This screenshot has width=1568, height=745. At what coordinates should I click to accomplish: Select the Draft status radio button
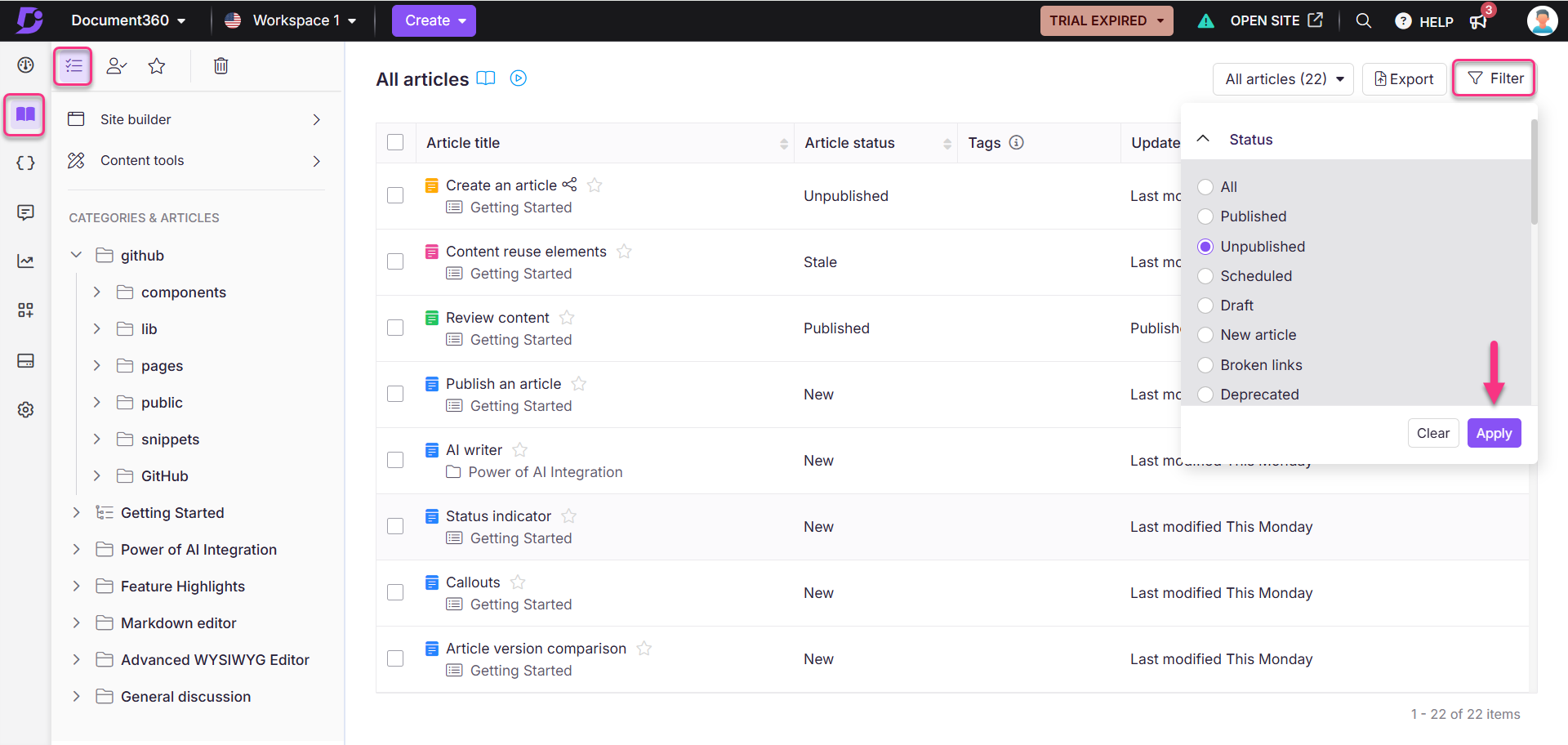(x=1205, y=306)
